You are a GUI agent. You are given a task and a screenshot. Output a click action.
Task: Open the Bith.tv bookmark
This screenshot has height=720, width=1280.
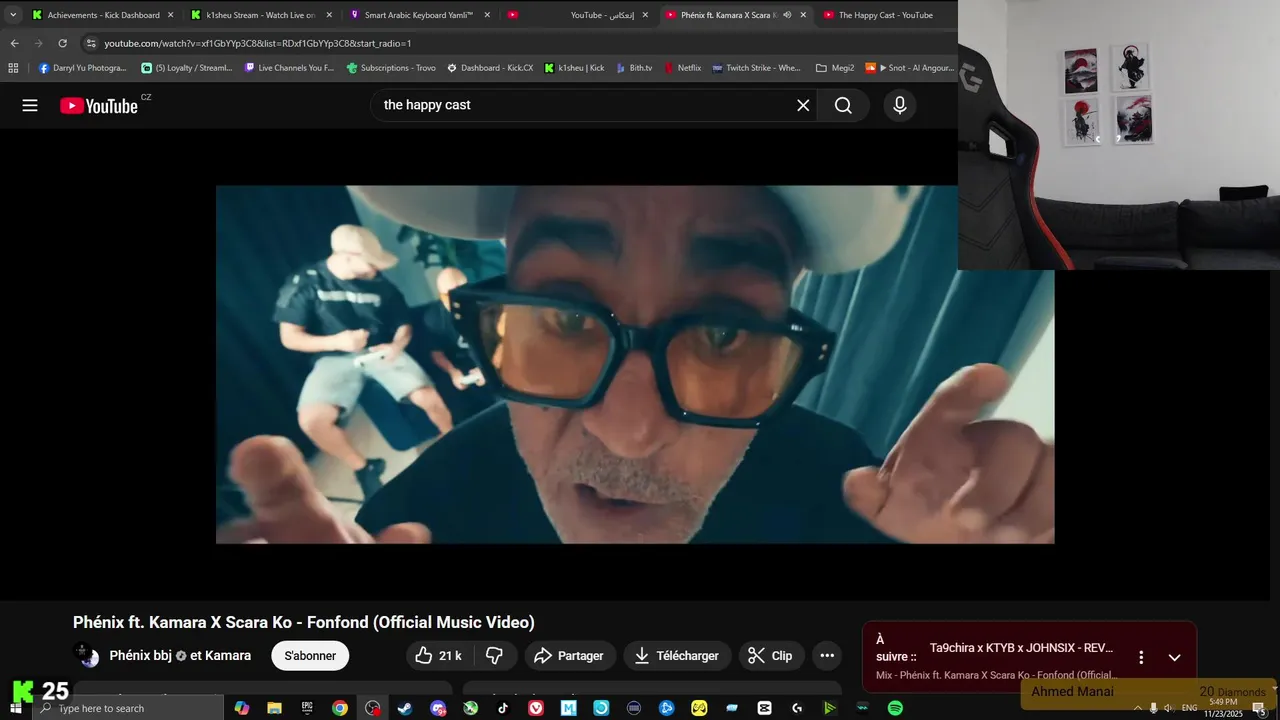633,68
